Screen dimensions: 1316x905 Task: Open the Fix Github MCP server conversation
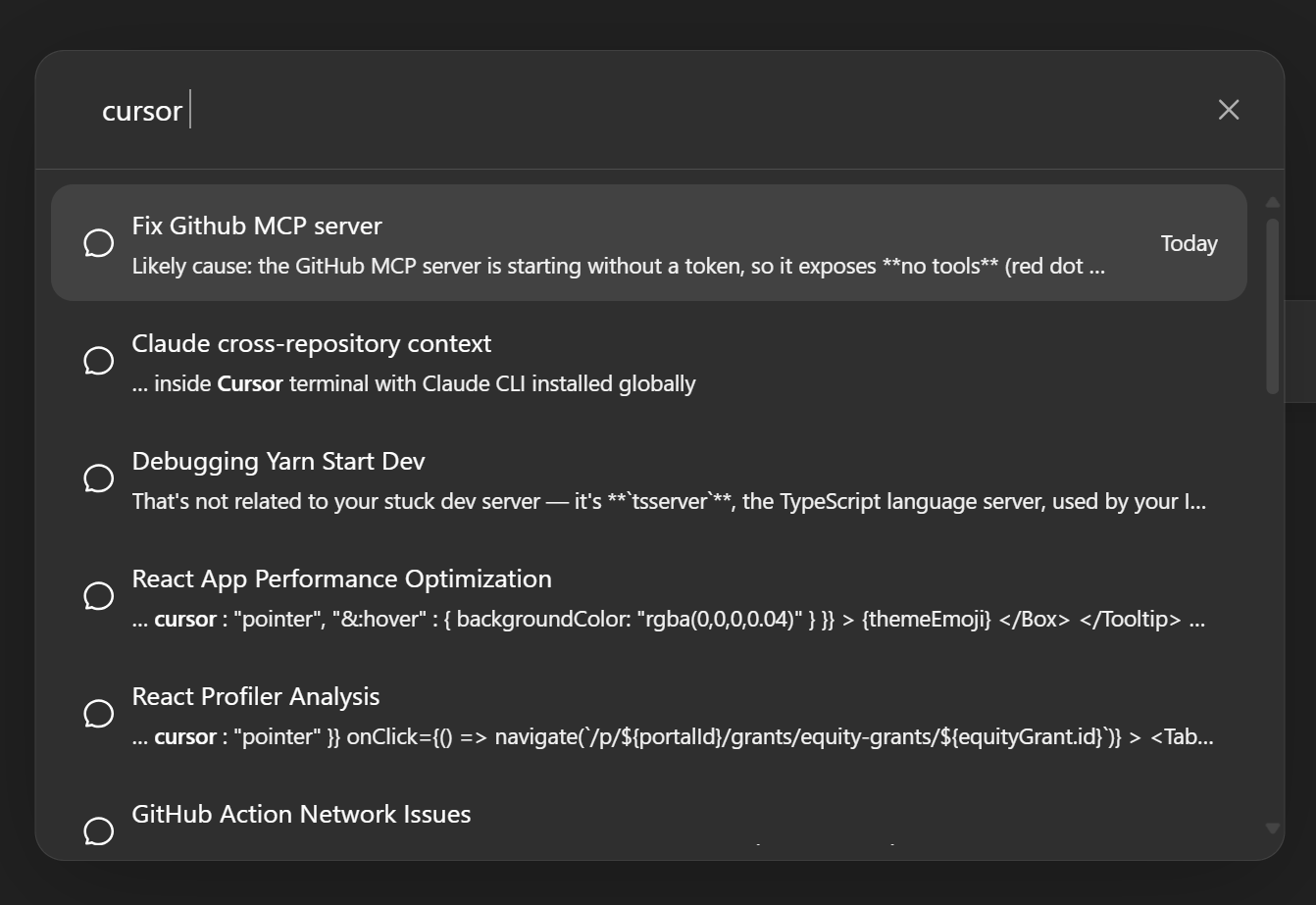pos(257,226)
